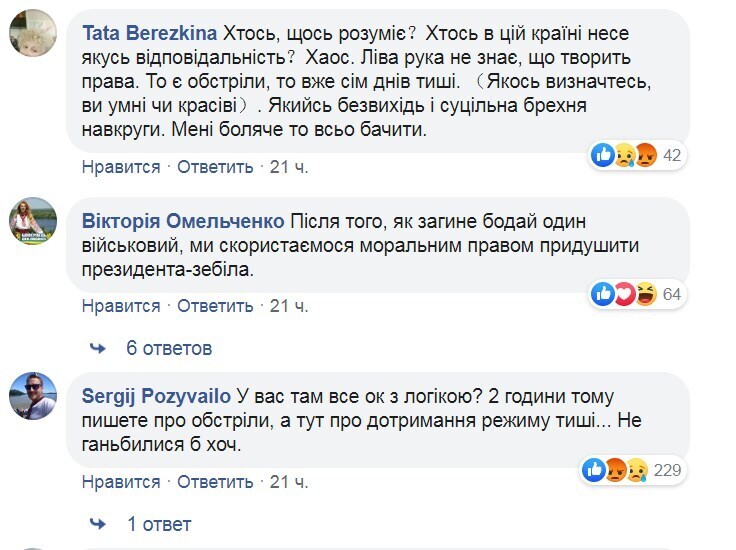Click the reaction icons showing 64 reactions
The width and height of the screenshot is (736, 550).
coord(625,294)
